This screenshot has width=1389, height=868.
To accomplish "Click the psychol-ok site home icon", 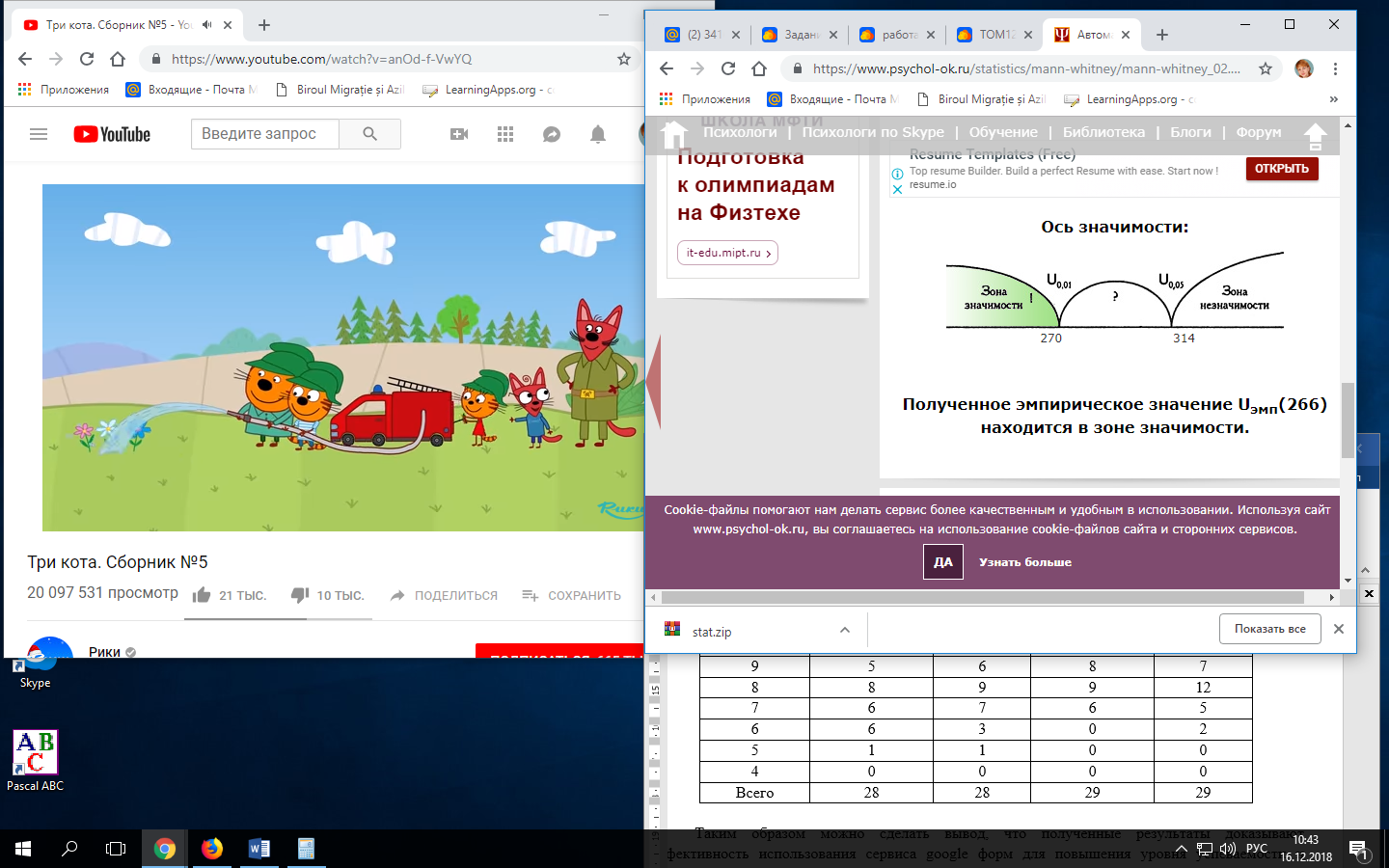I will point(674,134).
